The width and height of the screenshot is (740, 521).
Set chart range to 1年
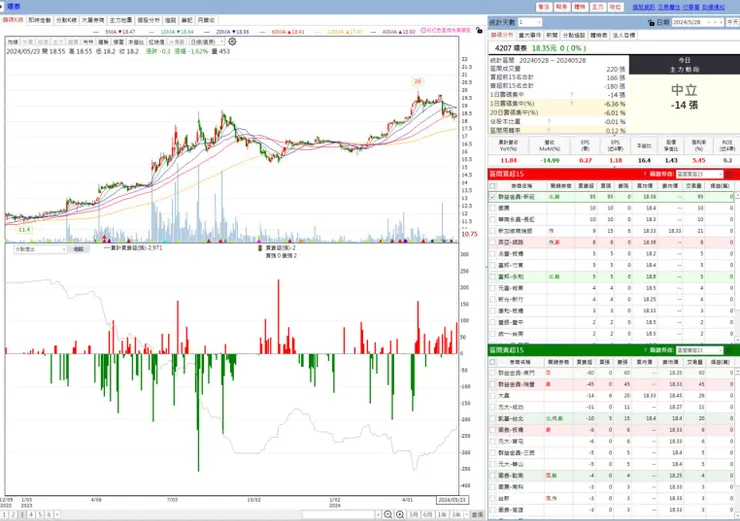tap(442, 514)
